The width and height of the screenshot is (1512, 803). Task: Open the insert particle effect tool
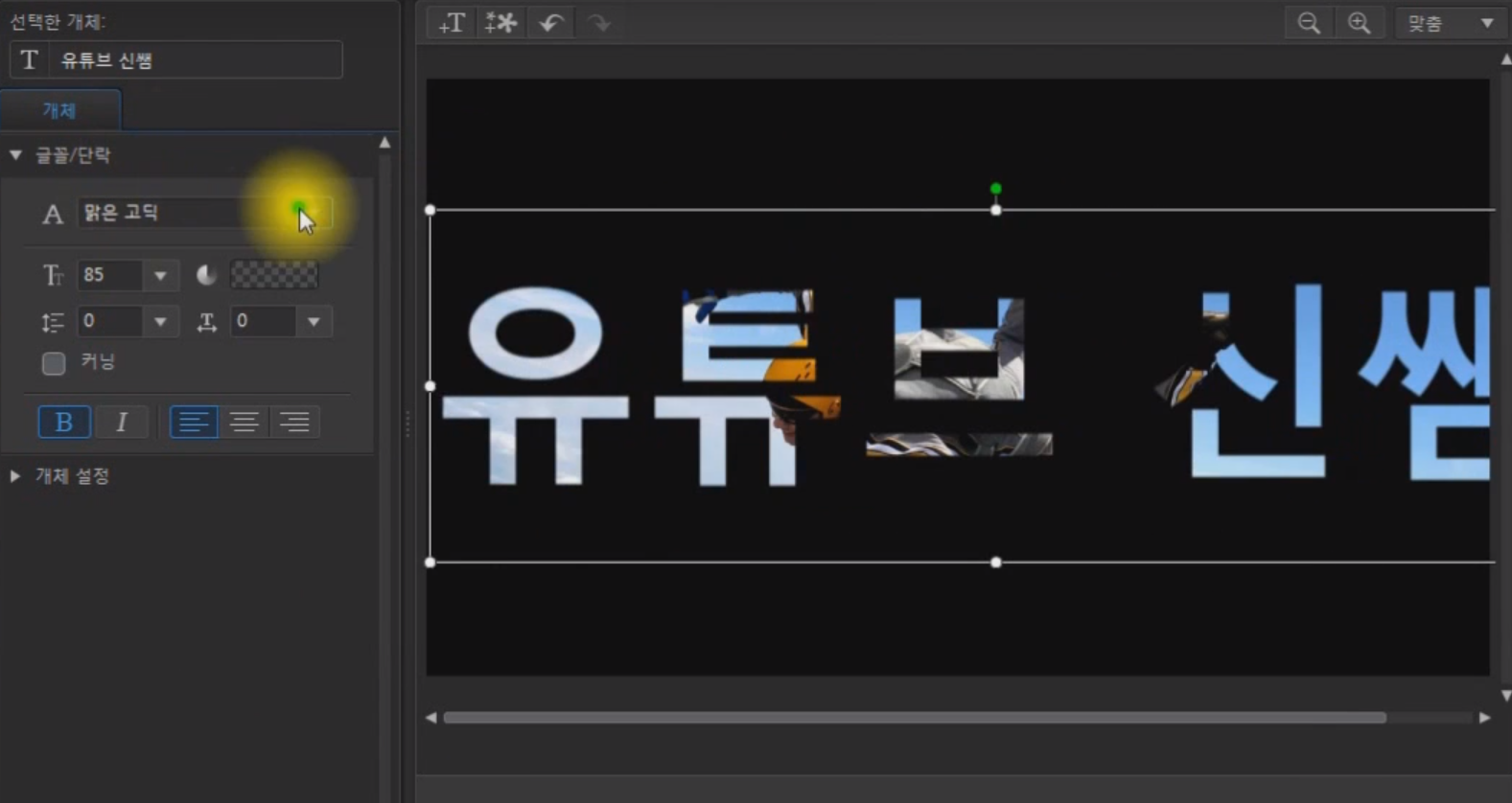point(500,23)
